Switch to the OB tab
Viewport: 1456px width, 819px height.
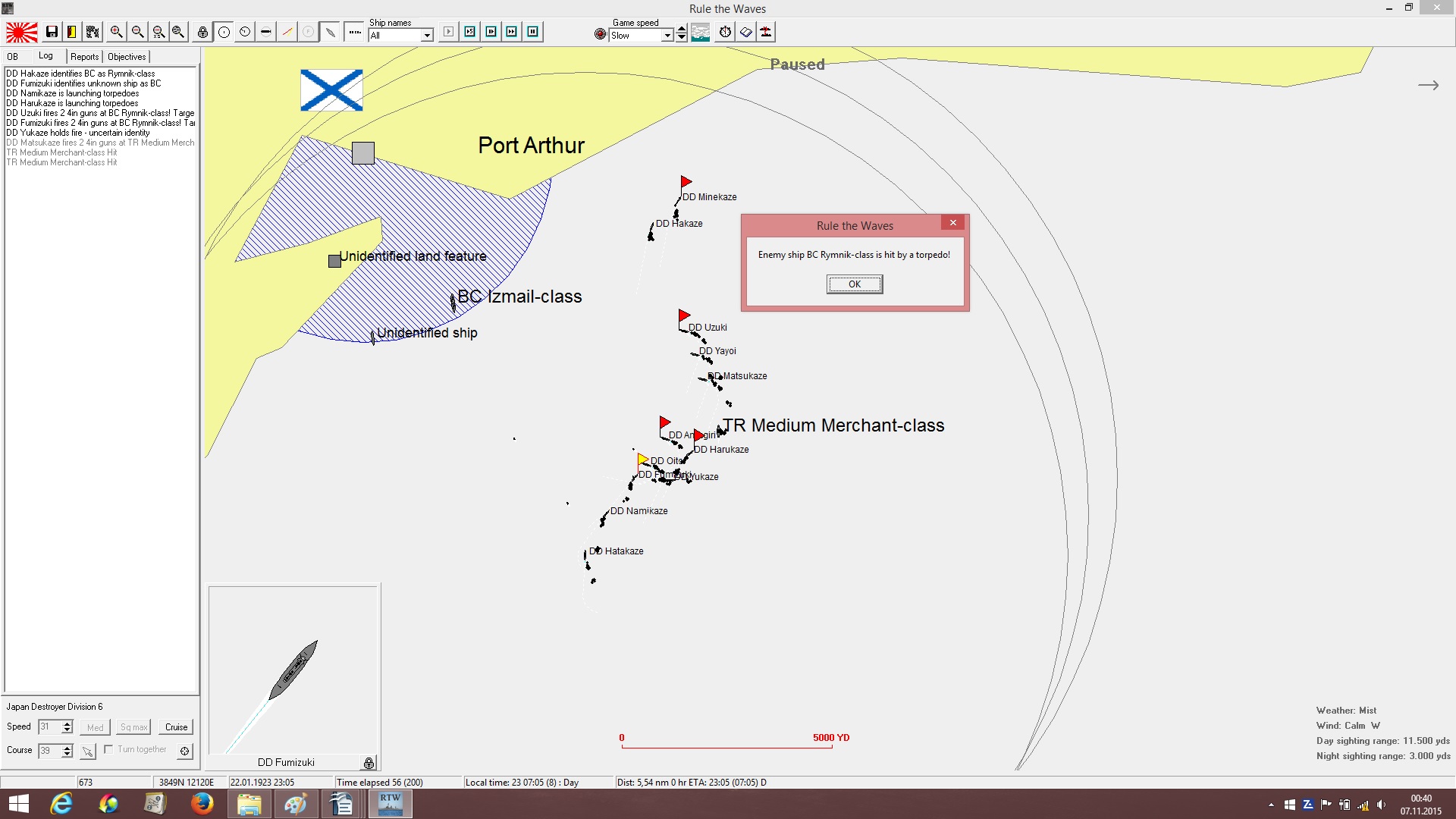click(x=13, y=57)
